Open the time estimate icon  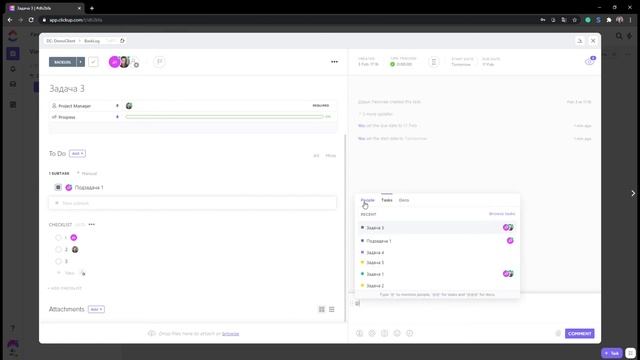coord(434,62)
